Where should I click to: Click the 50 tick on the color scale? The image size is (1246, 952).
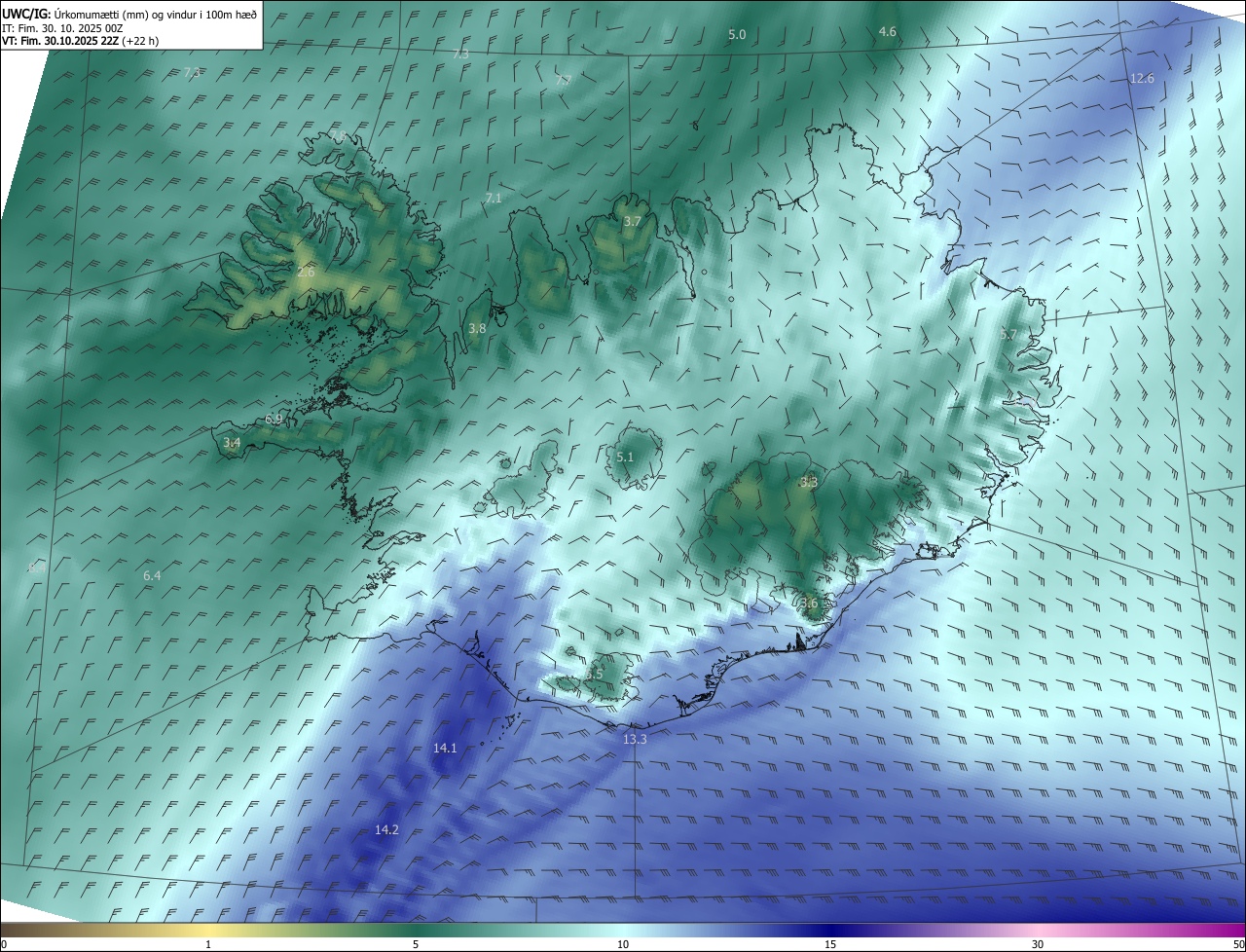(1238, 944)
